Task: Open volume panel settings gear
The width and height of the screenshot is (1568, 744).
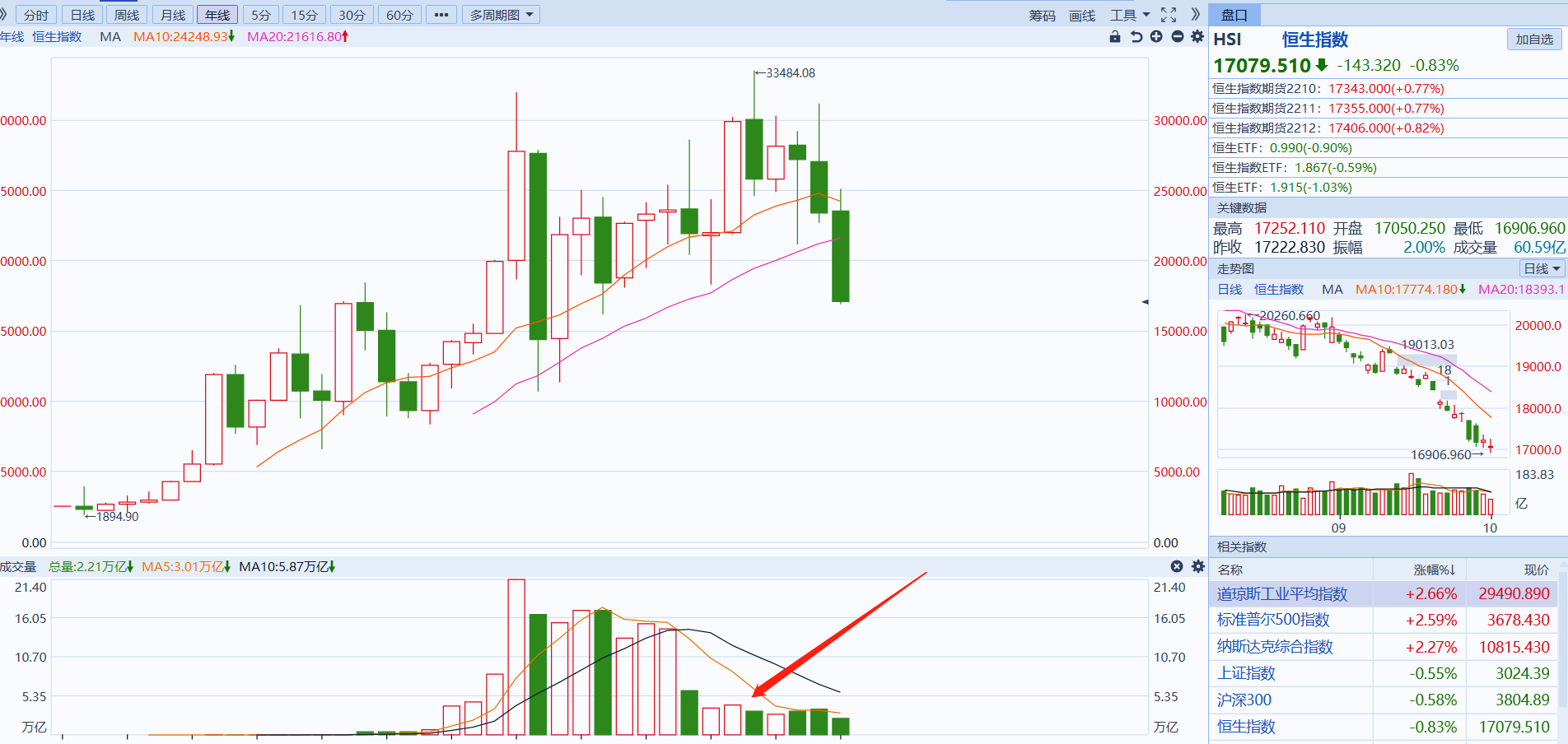Action: (x=1198, y=566)
